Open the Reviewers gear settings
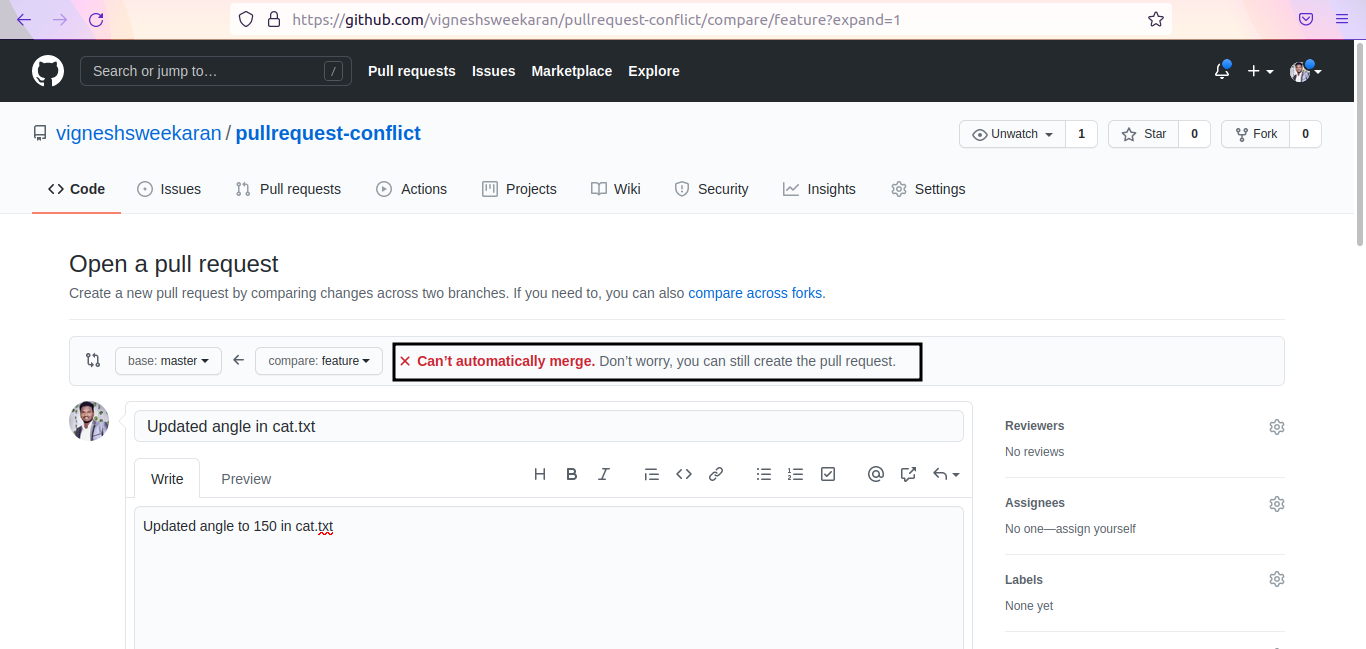This screenshot has height=649, width=1366. tap(1276, 427)
